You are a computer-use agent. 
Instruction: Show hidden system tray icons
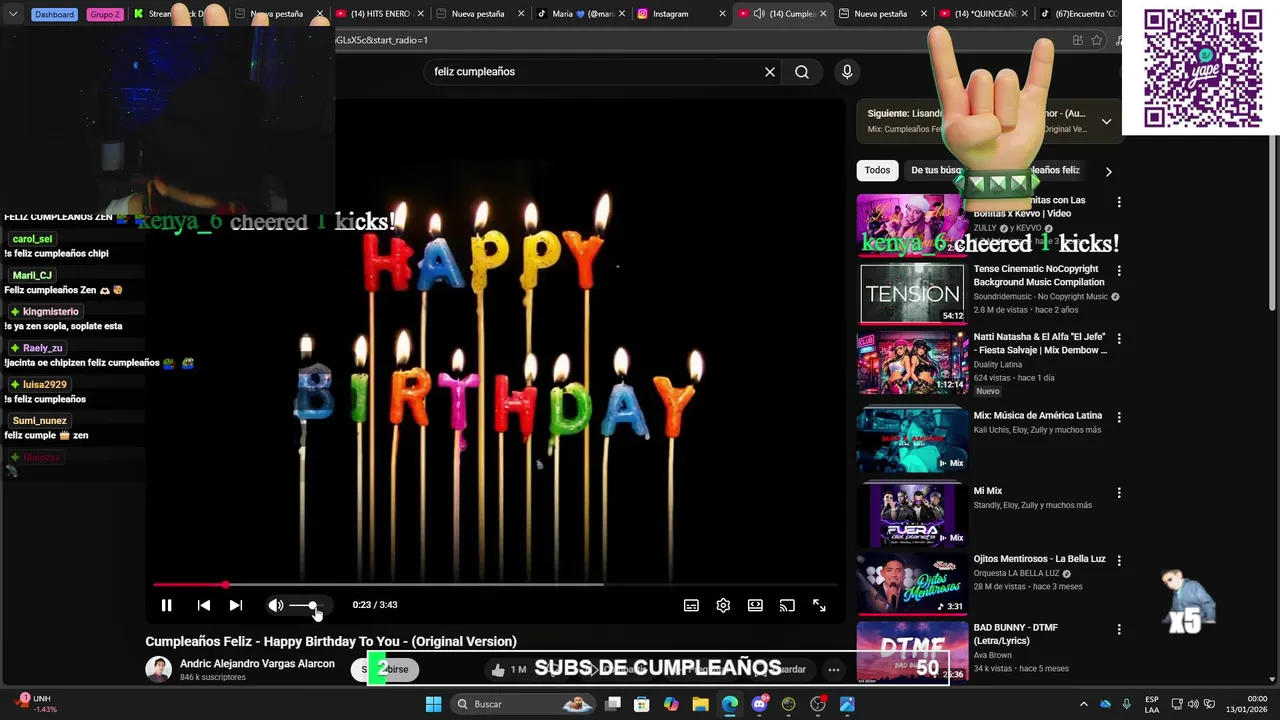(x=1083, y=704)
